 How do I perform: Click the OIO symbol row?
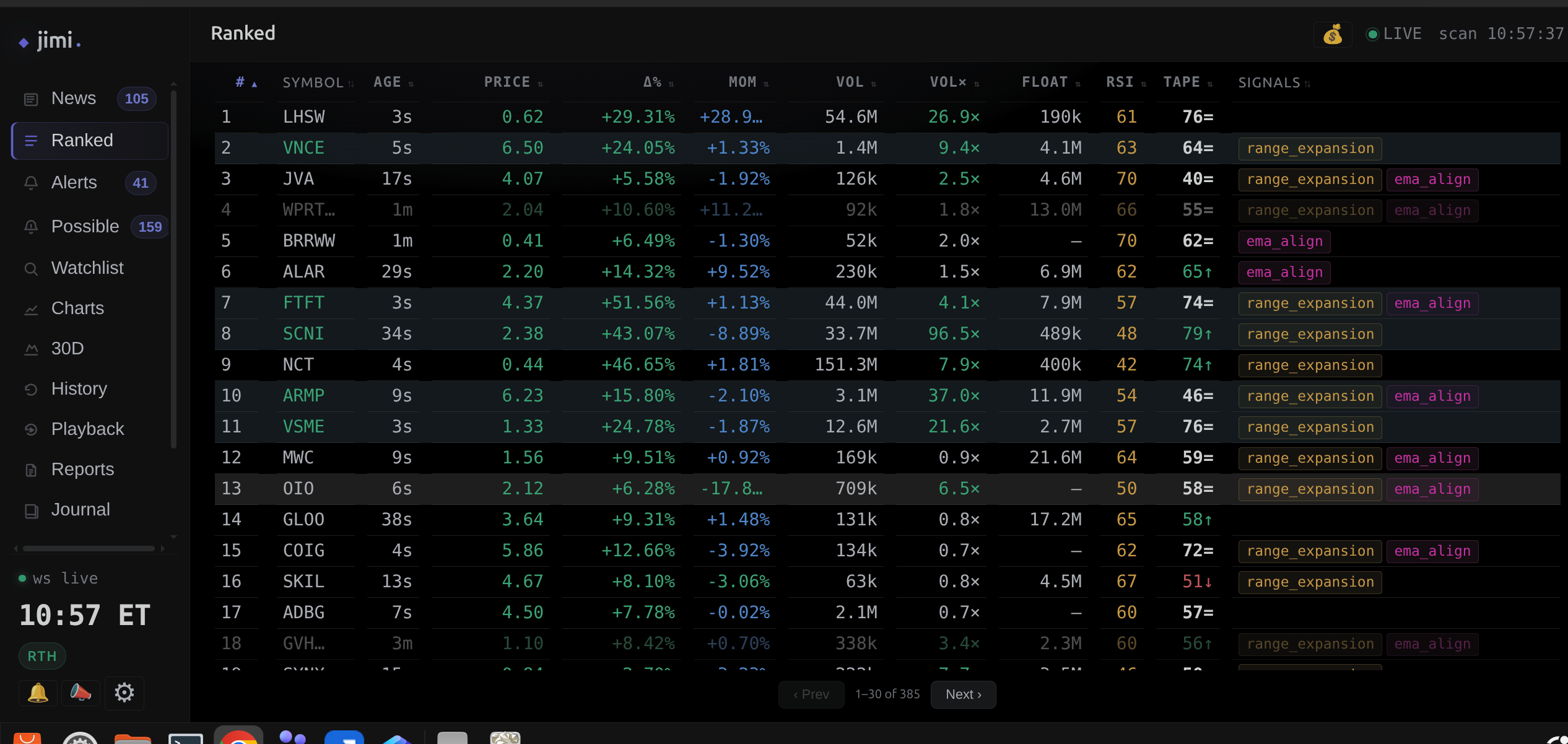[x=887, y=489]
